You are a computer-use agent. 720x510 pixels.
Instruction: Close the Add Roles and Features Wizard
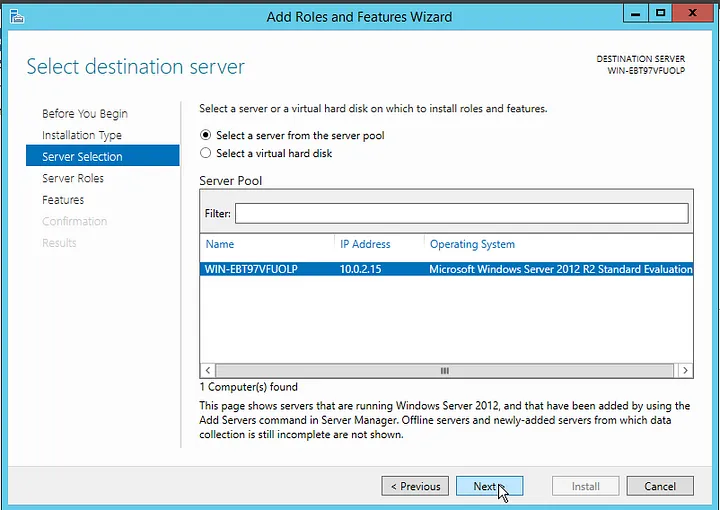[x=692, y=13]
